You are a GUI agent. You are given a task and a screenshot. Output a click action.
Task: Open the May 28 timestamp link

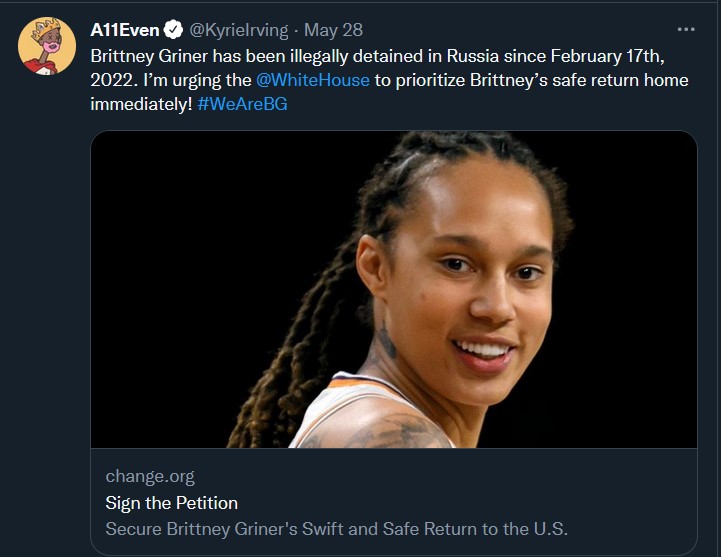[340, 30]
